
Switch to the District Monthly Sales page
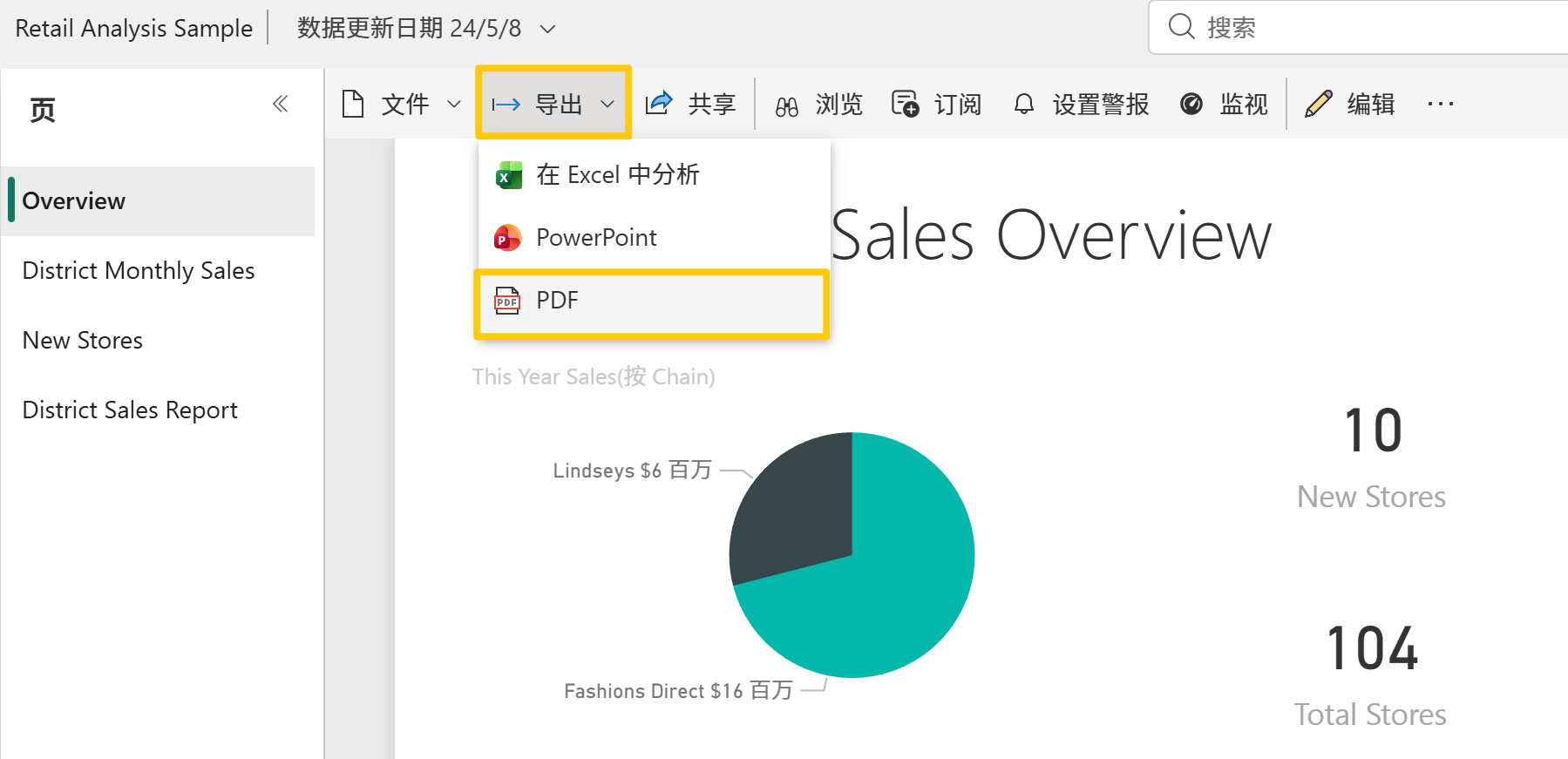click(x=138, y=270)
